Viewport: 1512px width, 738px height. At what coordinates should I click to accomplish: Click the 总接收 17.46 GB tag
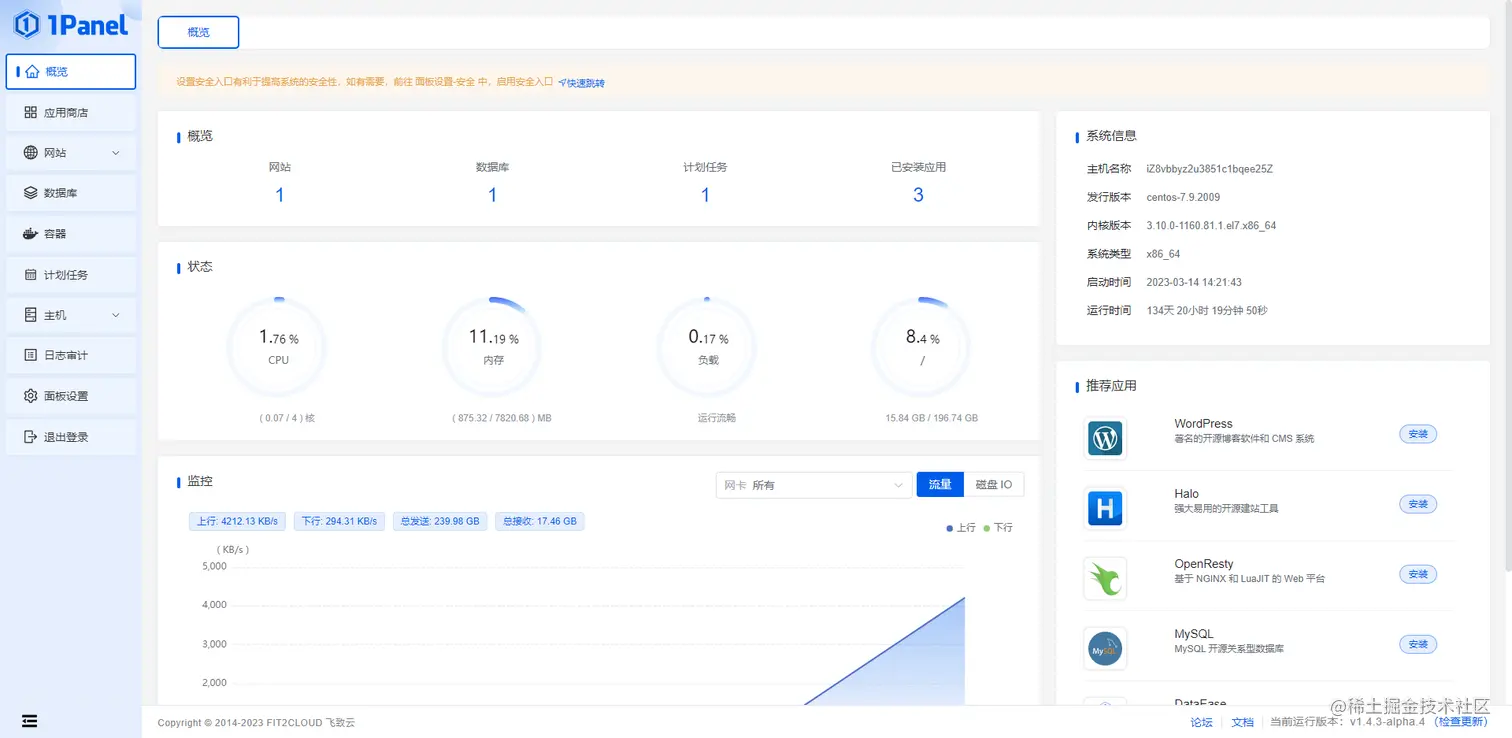(x=540, y=521)
